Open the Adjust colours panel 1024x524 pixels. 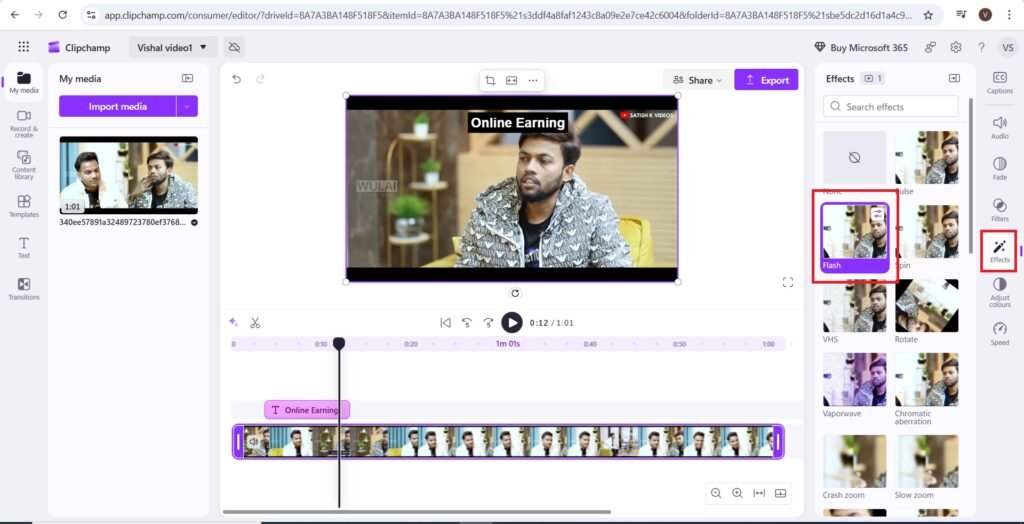(x=1000, y=292)
